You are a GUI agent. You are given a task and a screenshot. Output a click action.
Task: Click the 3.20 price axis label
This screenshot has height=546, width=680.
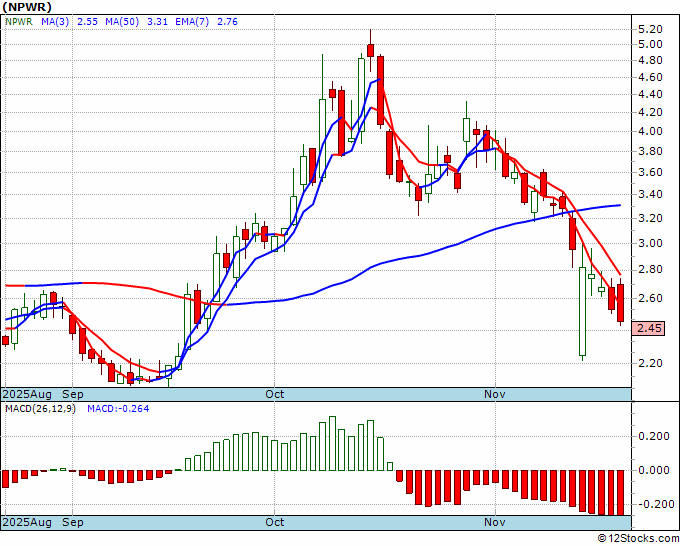click(650, 218)
